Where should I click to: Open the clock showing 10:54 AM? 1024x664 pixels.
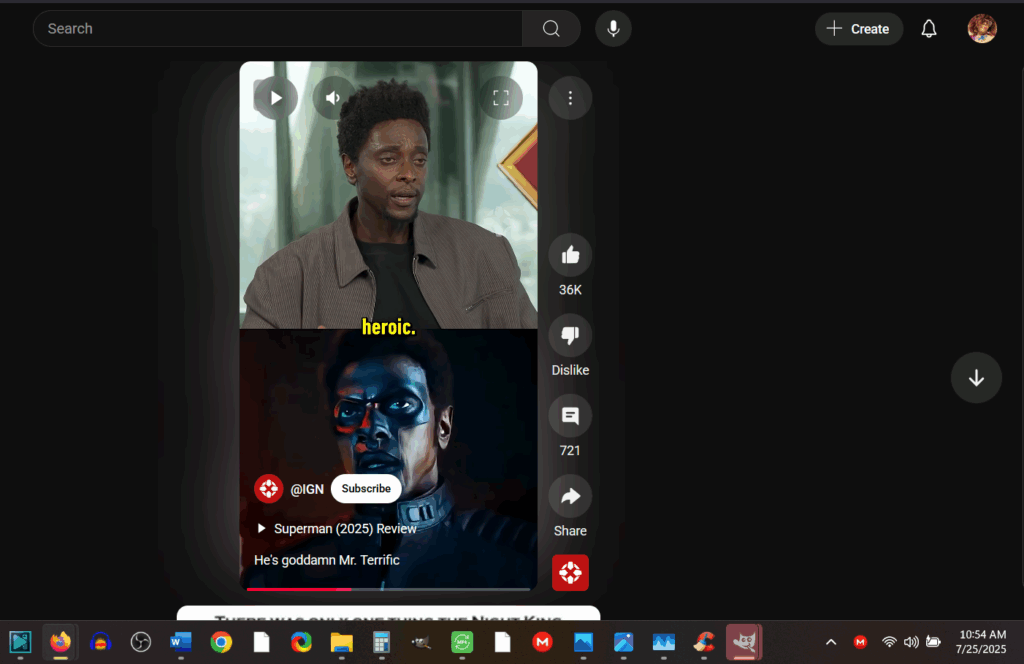click(x=982, y=642)
